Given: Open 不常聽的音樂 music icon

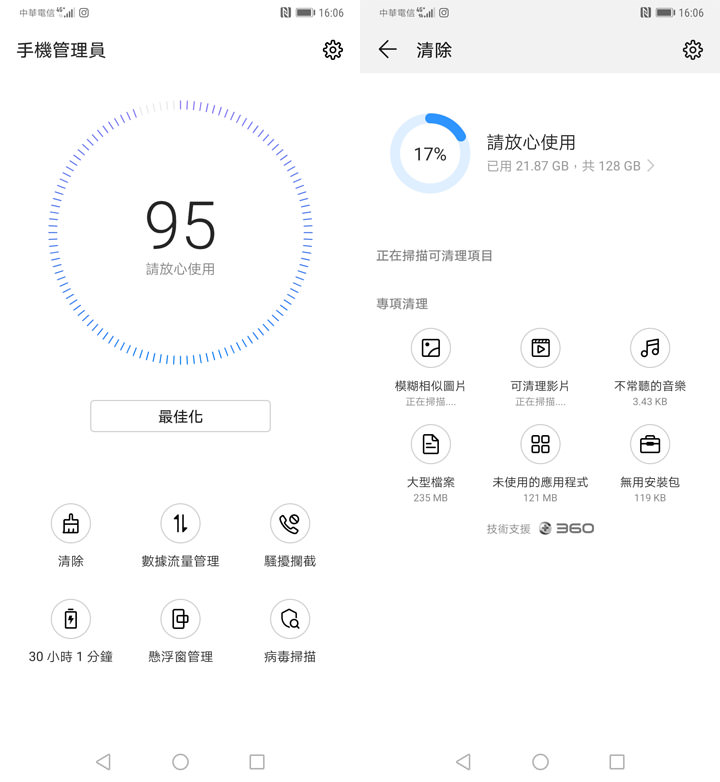Looking at the screenshot, I should point(650,348).
